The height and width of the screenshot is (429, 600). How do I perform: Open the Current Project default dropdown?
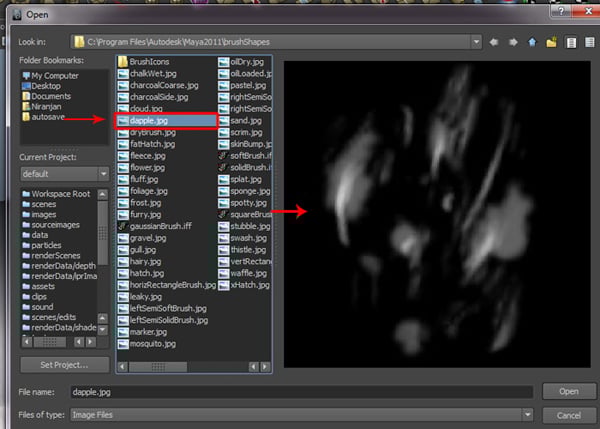point(103,174)
